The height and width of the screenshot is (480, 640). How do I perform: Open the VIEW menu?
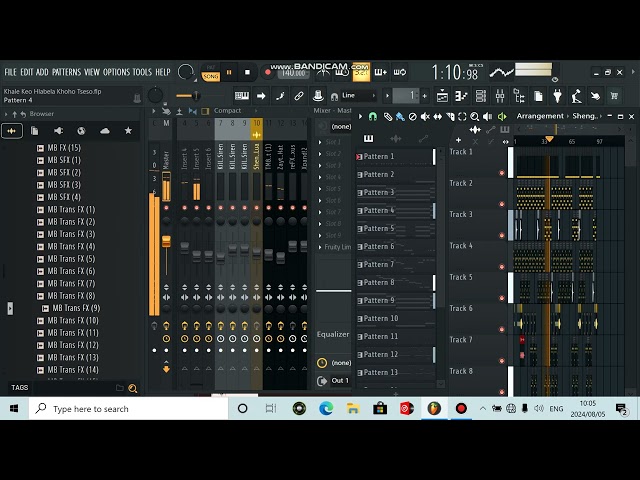pyautogui.click(x=92, y=72)
